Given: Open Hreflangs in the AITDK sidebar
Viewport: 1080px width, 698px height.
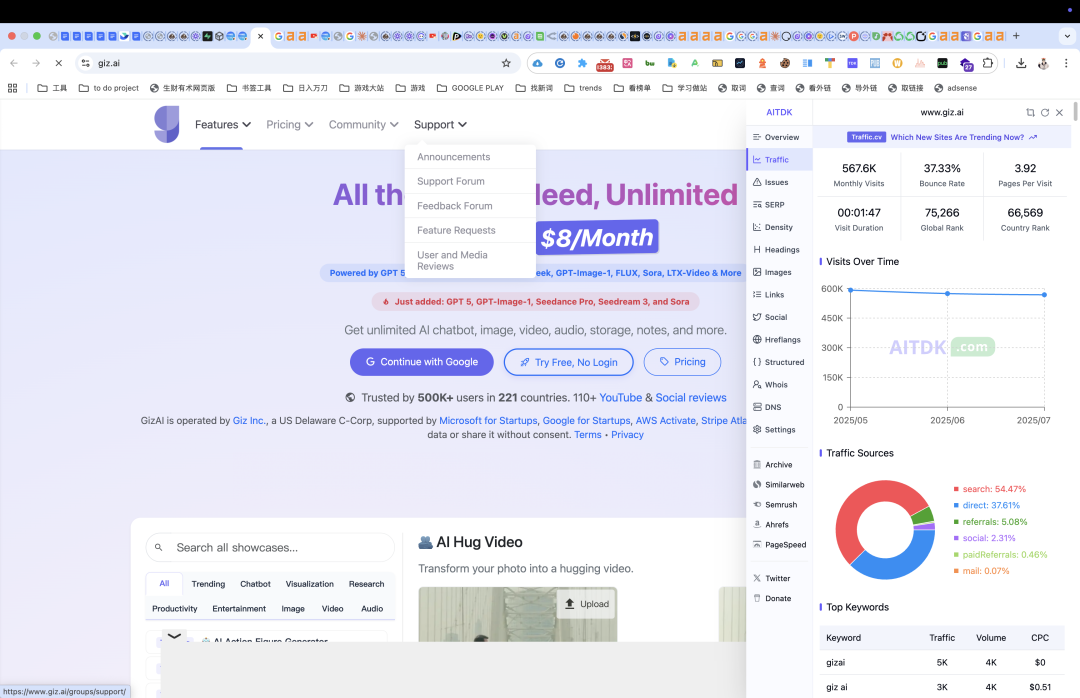Looking at the screenshot, I should click(779, 340).
